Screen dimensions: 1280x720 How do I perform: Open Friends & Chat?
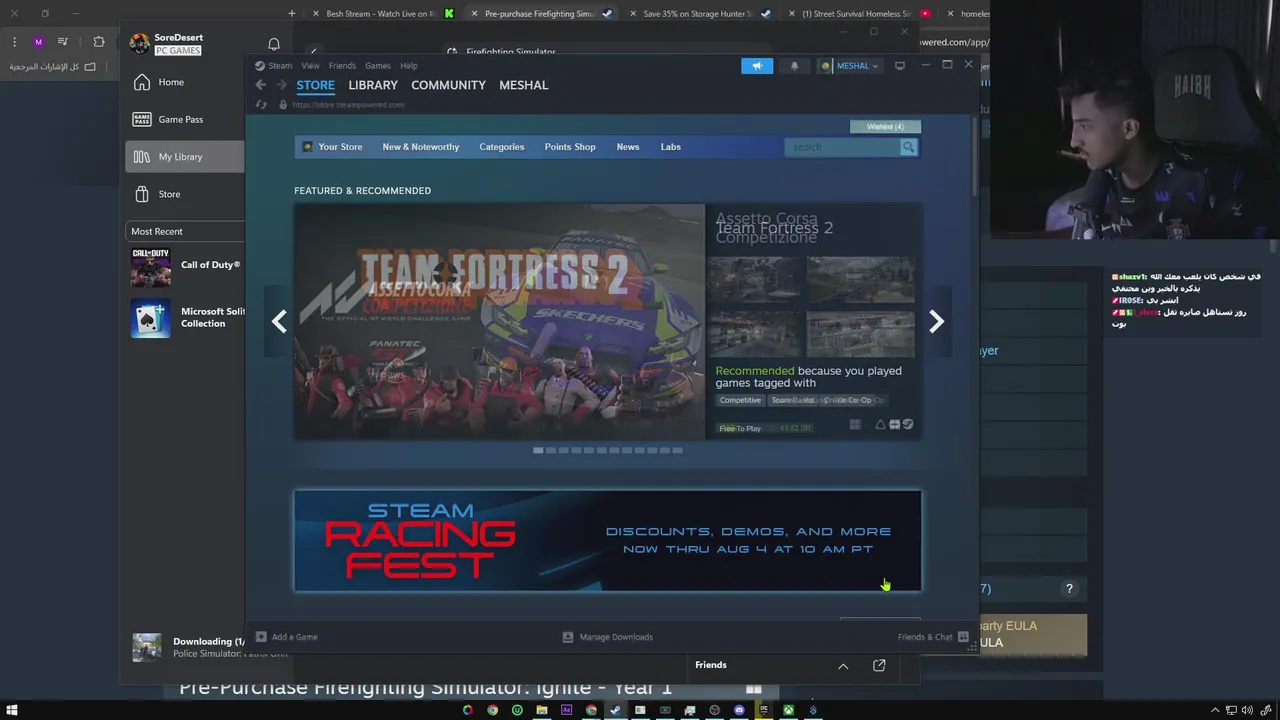click(933, 637)
